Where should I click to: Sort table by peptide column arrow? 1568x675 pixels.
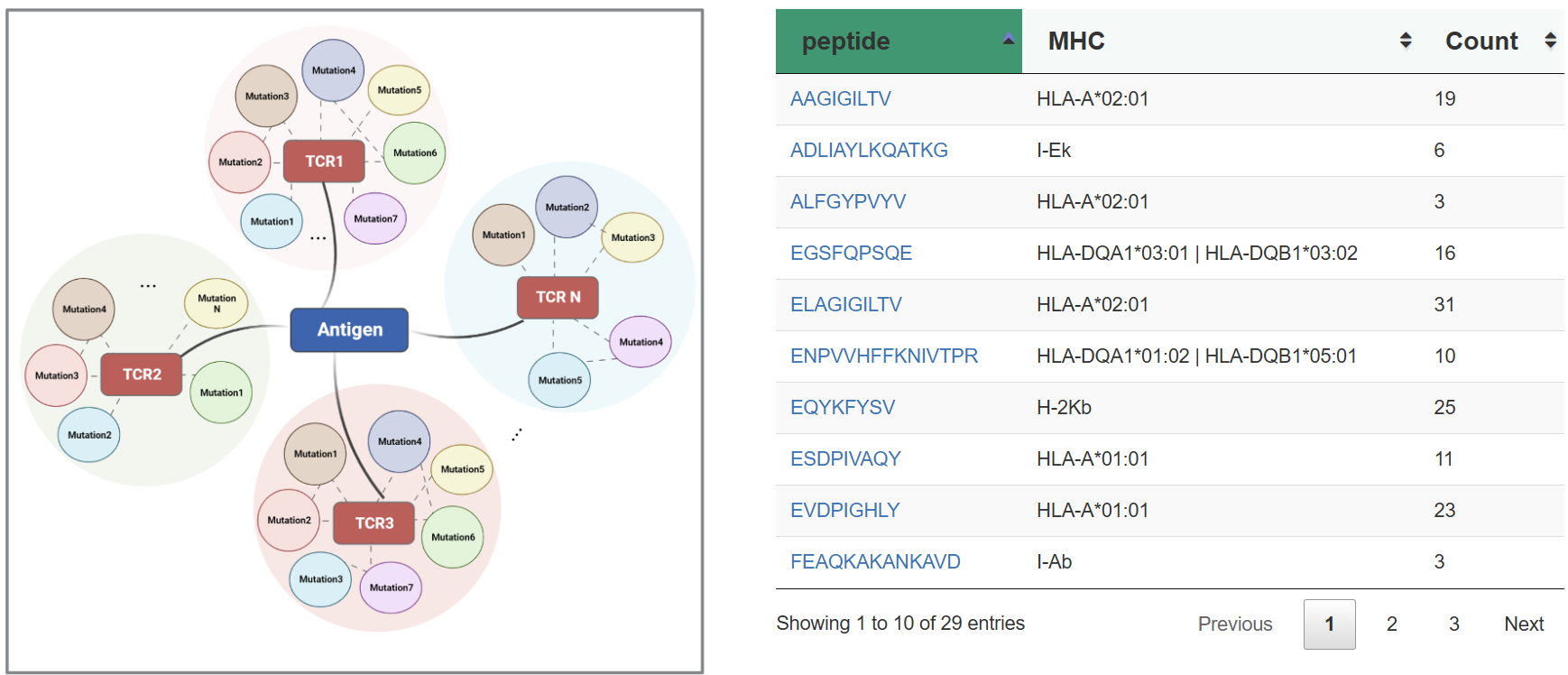1009,40
